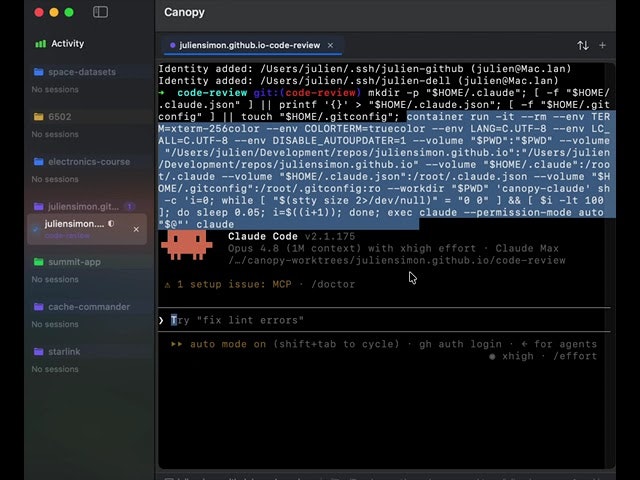640x480 pixels.
Task: Click the "gh auth login" status text
Action: coord(460,344)
